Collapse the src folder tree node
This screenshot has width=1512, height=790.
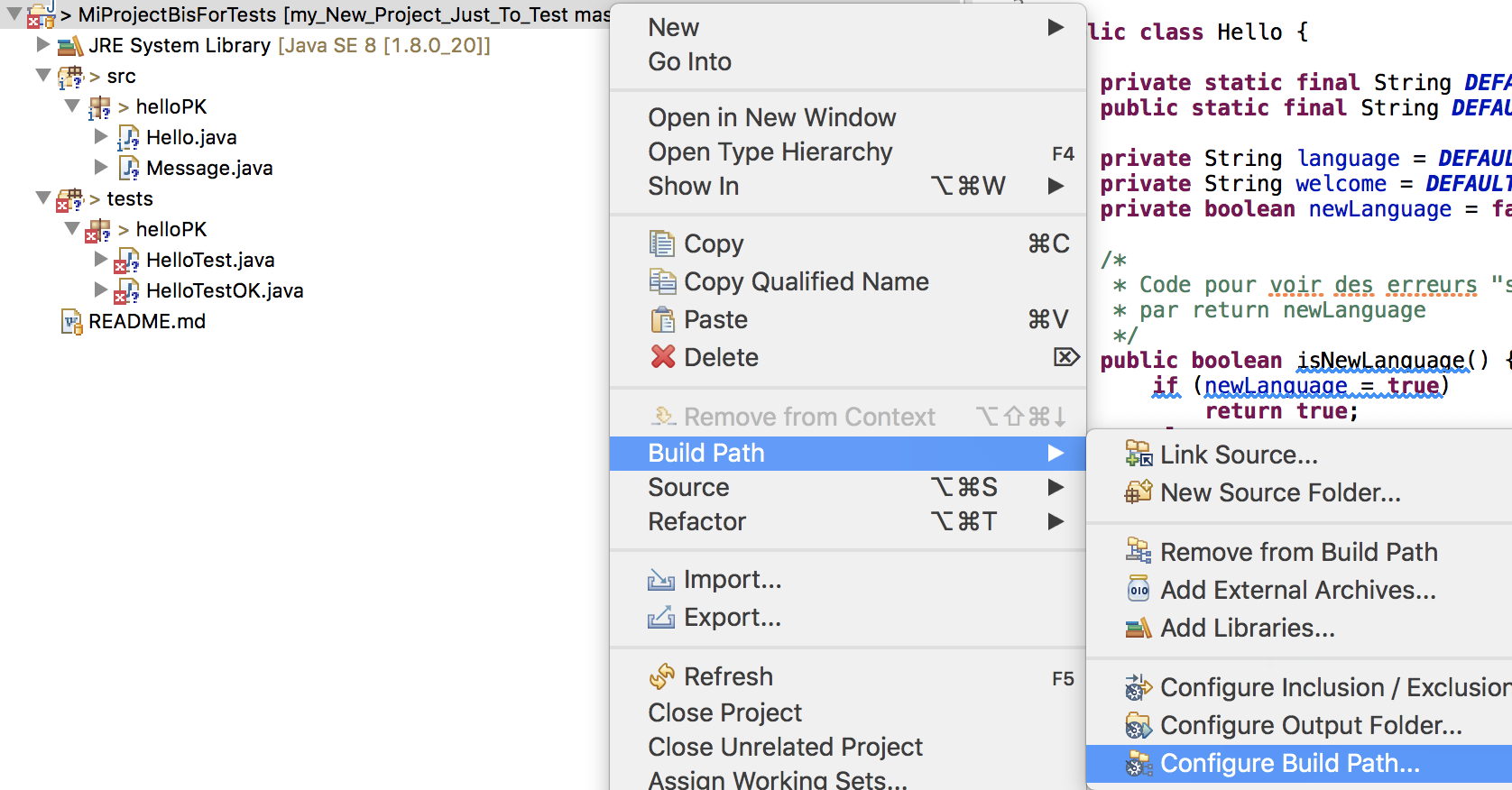[x=42, y=75]
